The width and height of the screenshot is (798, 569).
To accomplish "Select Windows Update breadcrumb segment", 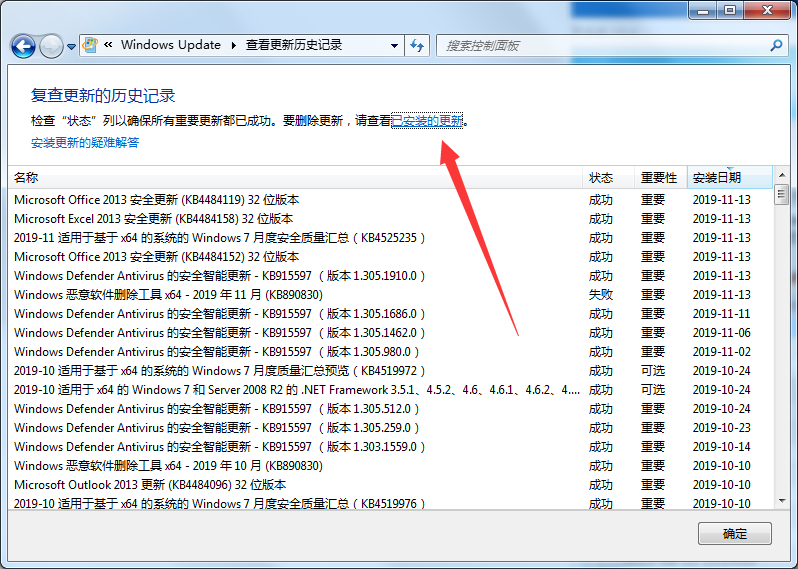I will (x=170, y=45).
